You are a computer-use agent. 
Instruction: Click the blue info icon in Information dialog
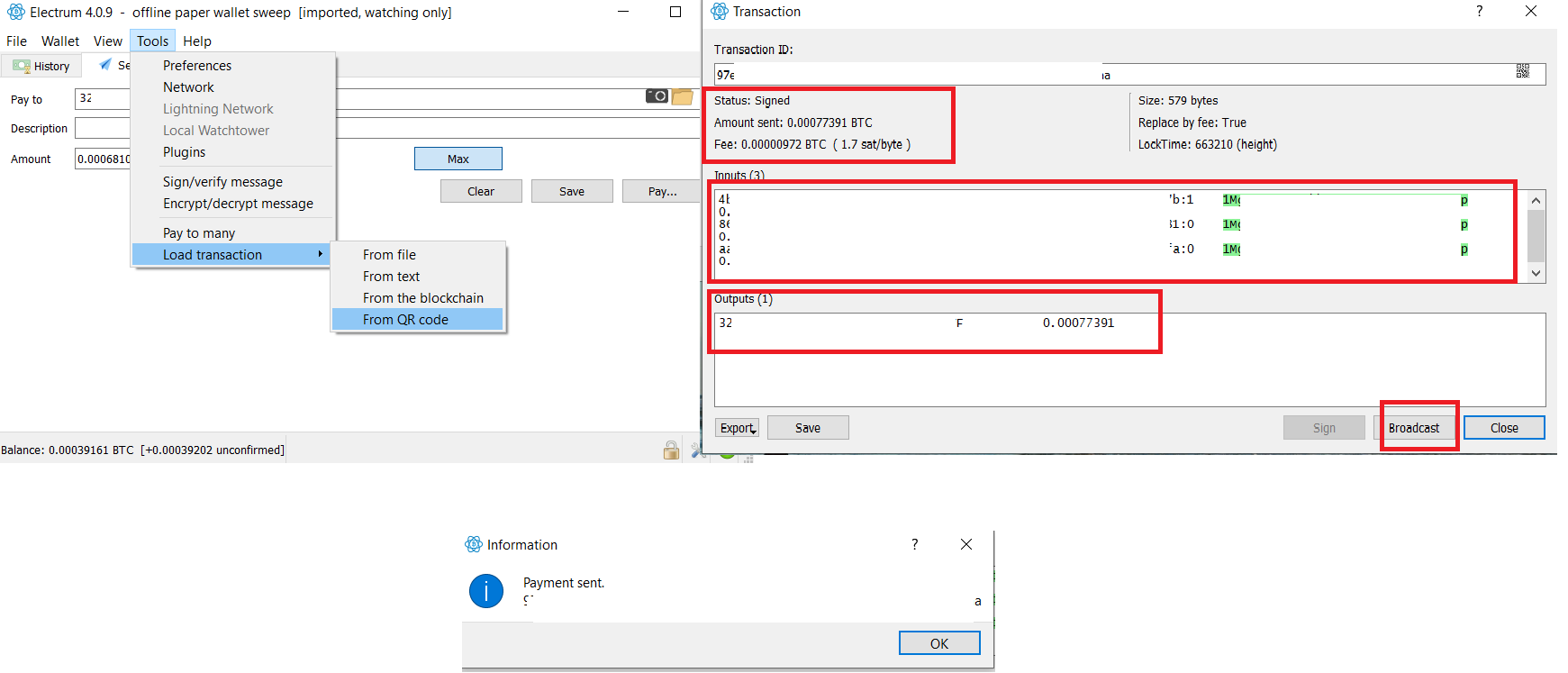[486, 591]
